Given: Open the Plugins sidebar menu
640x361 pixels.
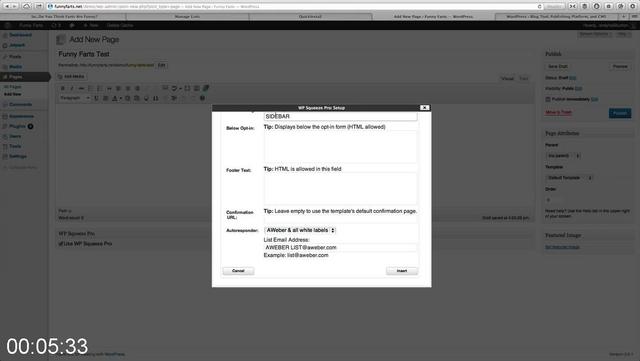Looking at the screenshot, I should tap(17, 126).
